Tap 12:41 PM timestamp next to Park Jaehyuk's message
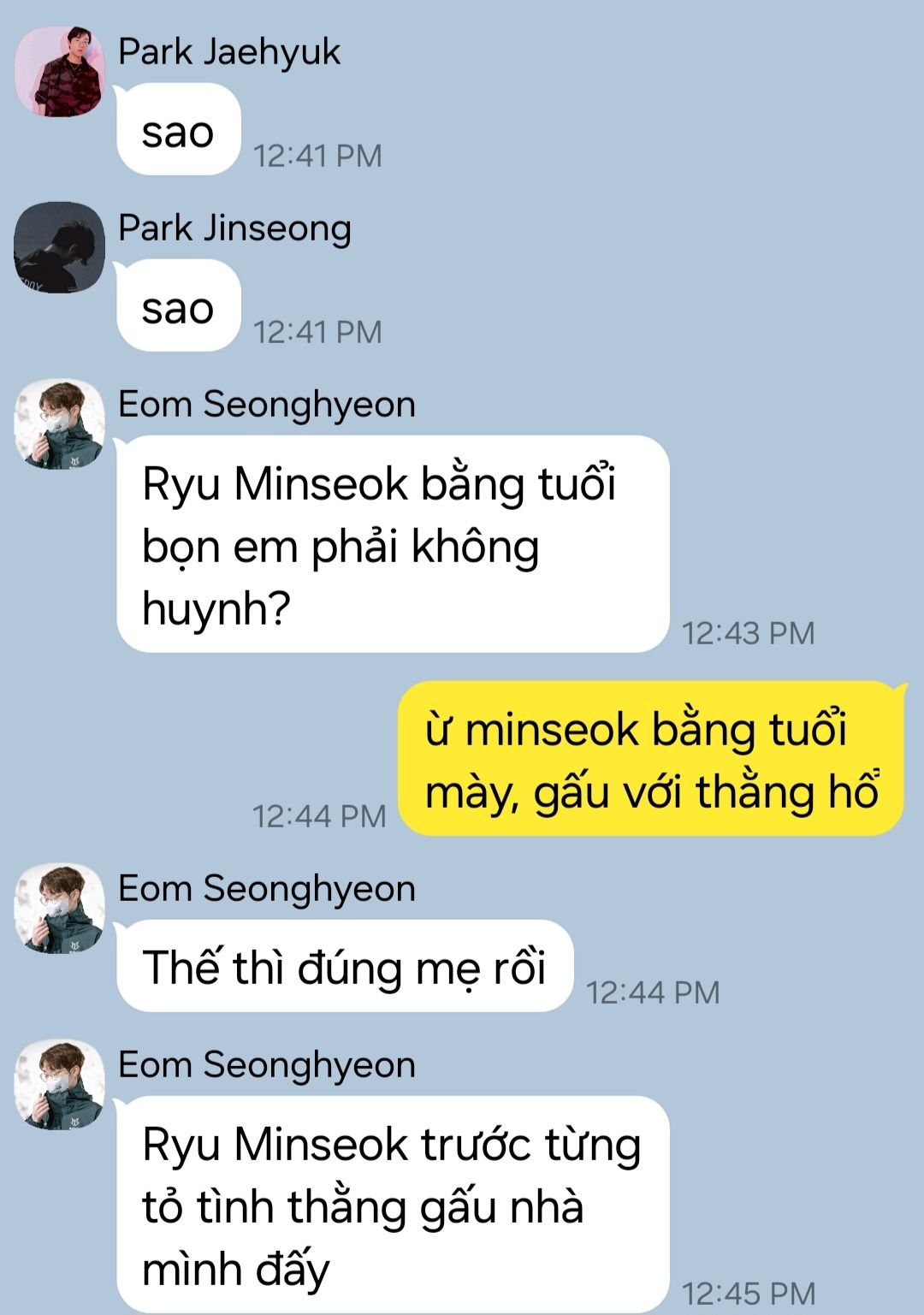Image resolution: width=924 pixels, height=1315 pixels. tap(317, 156)
